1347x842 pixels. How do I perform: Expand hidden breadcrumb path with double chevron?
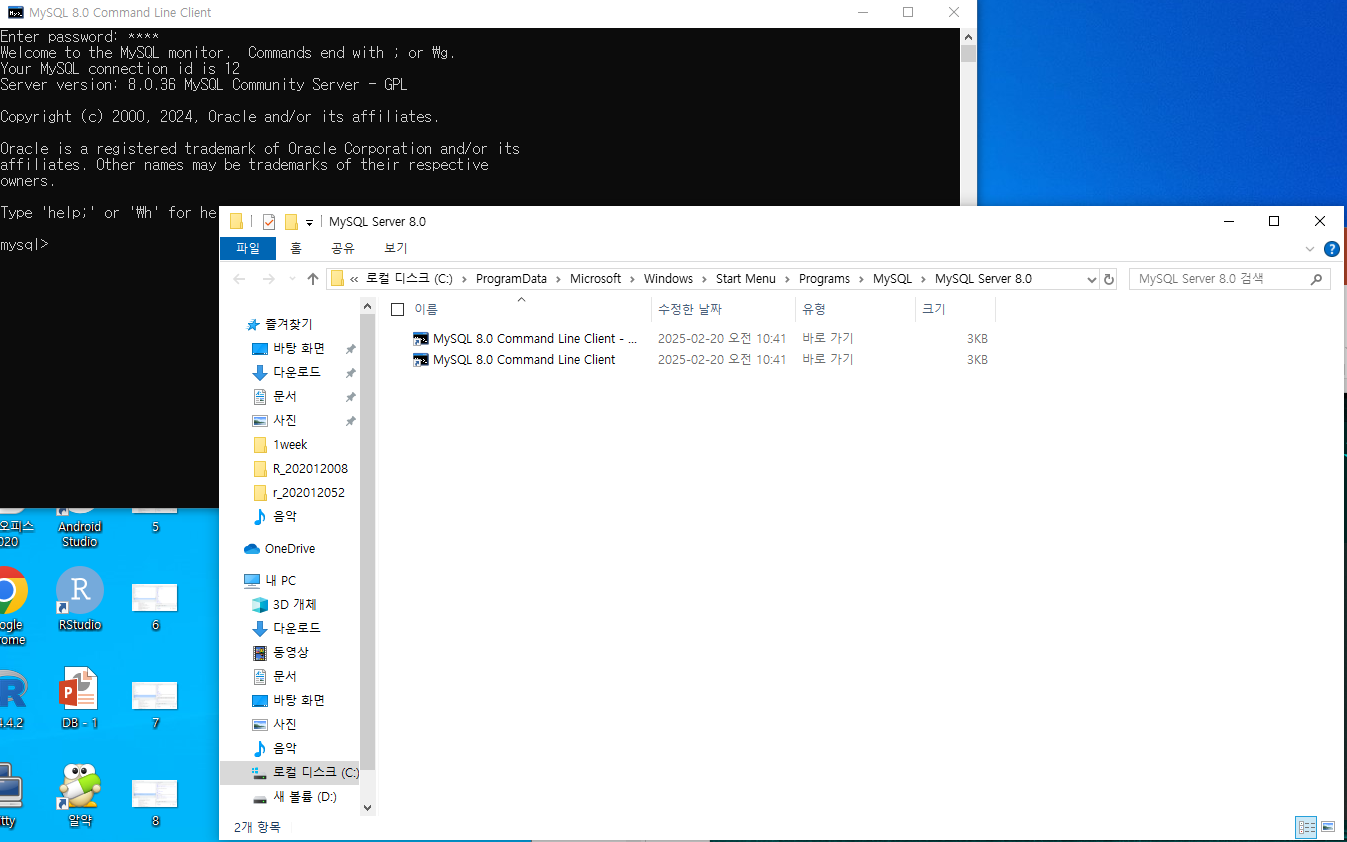354,279
